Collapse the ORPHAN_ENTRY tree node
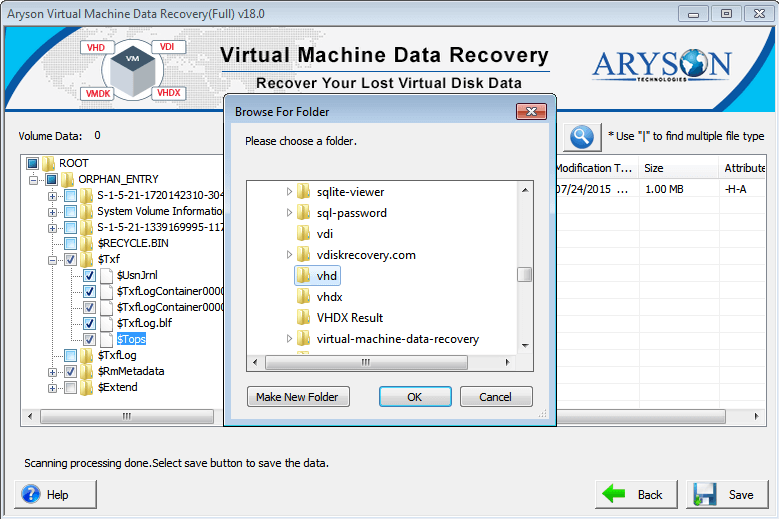Screen dimensions: 779x519 pos(33,180)
